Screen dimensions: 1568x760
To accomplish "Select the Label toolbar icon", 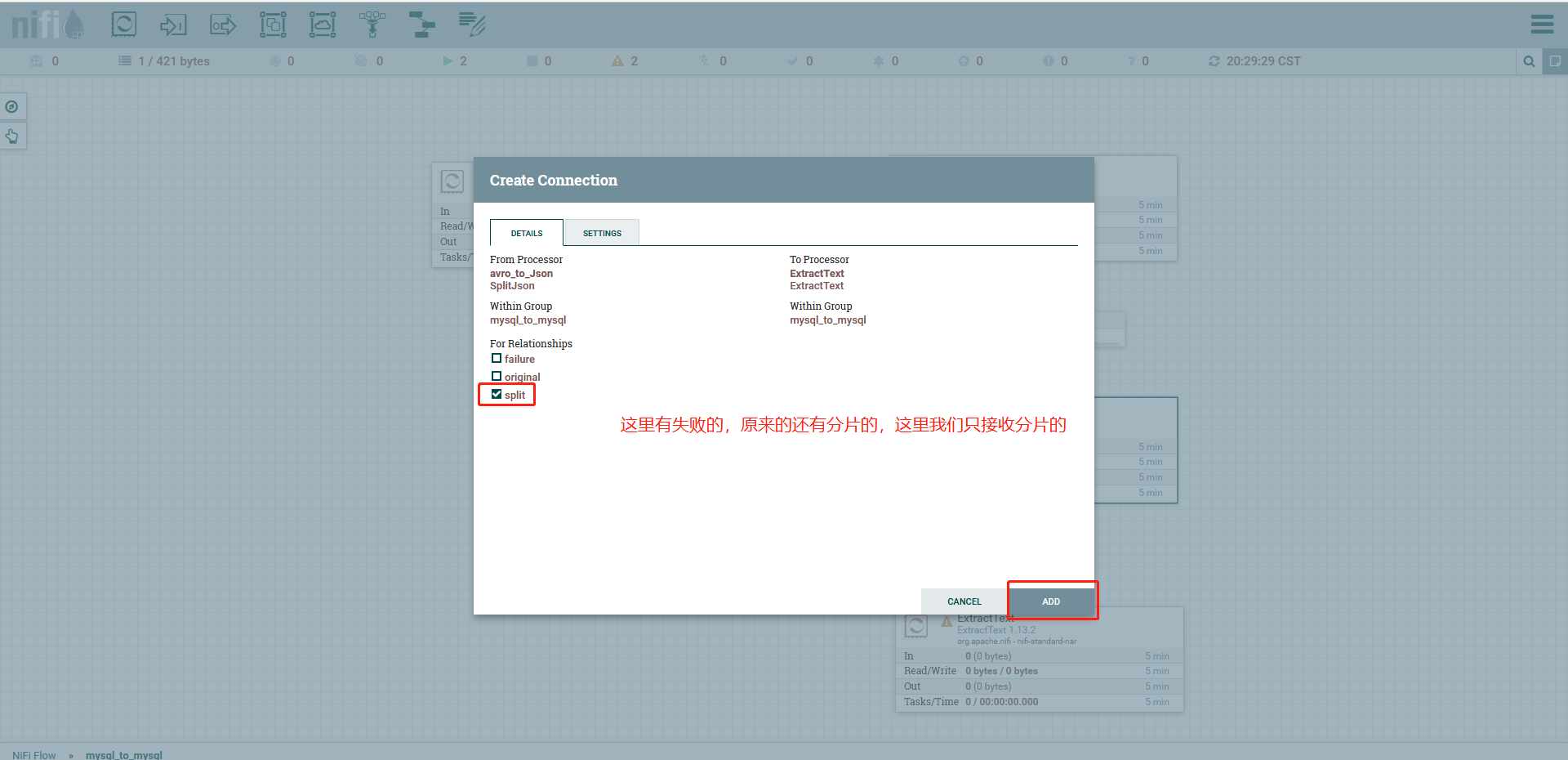I will [x=472, y=25].
